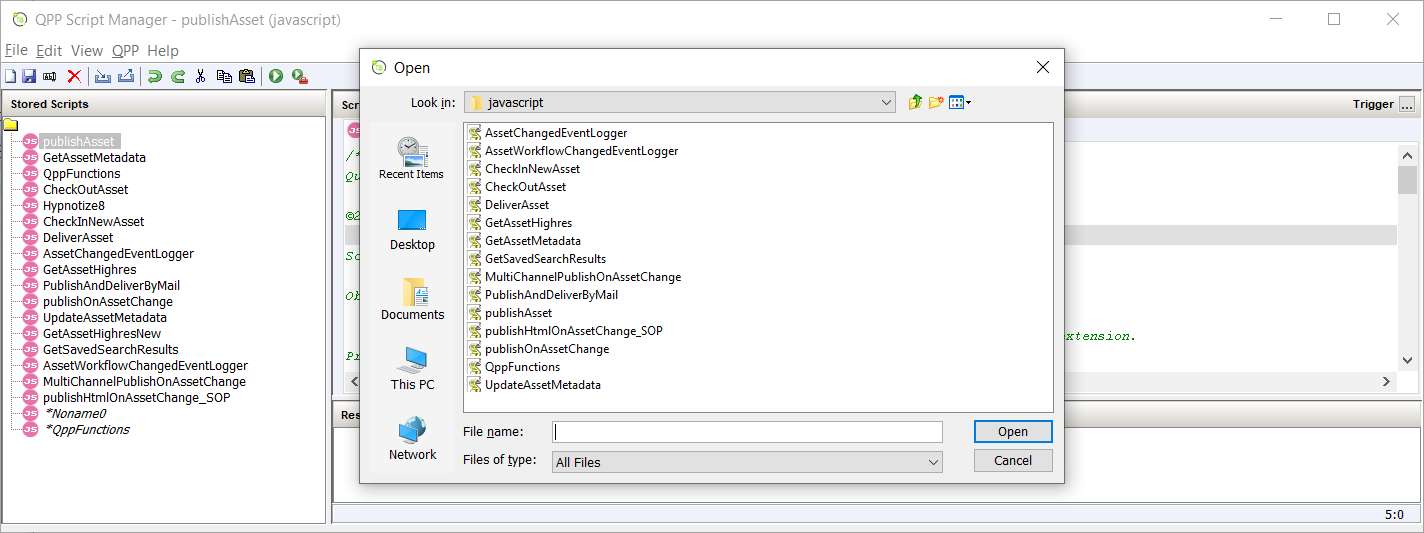
Task: Open the Help menu
Action: click(x=163, y=50)
